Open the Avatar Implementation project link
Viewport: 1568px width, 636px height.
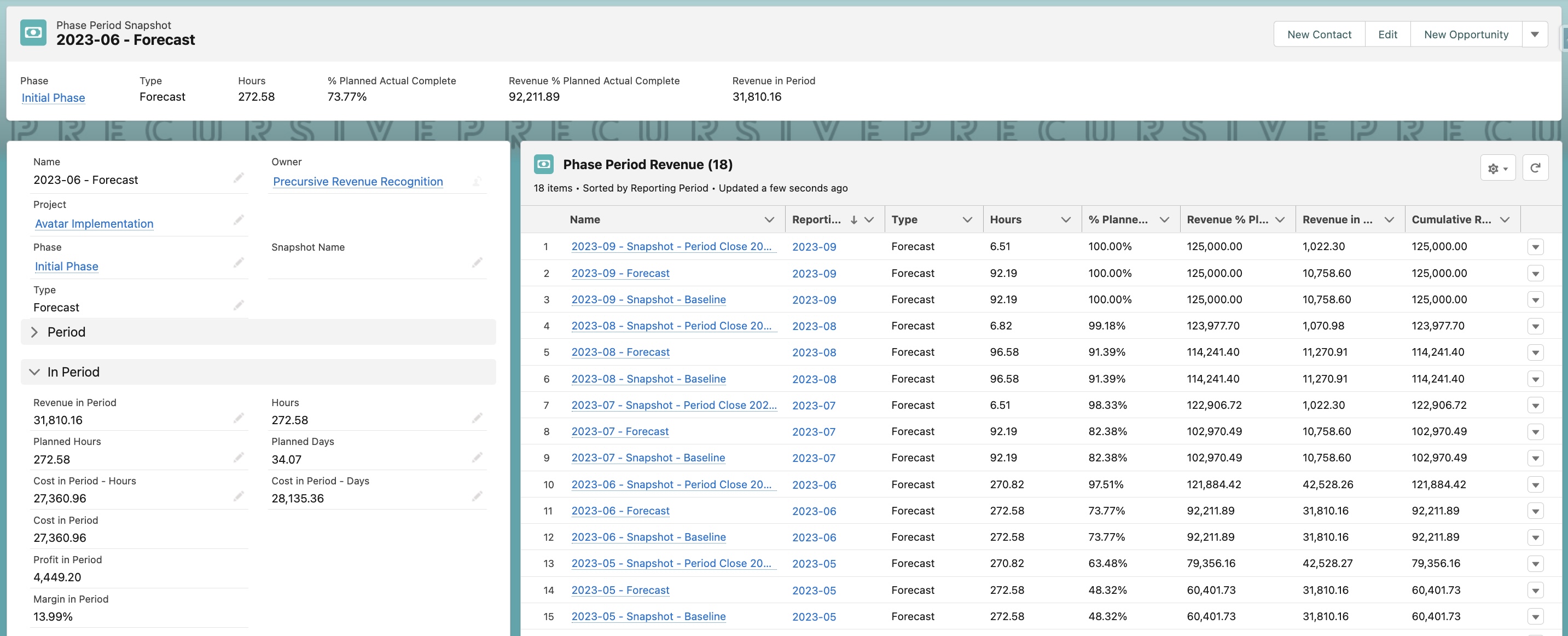(94, 223)
